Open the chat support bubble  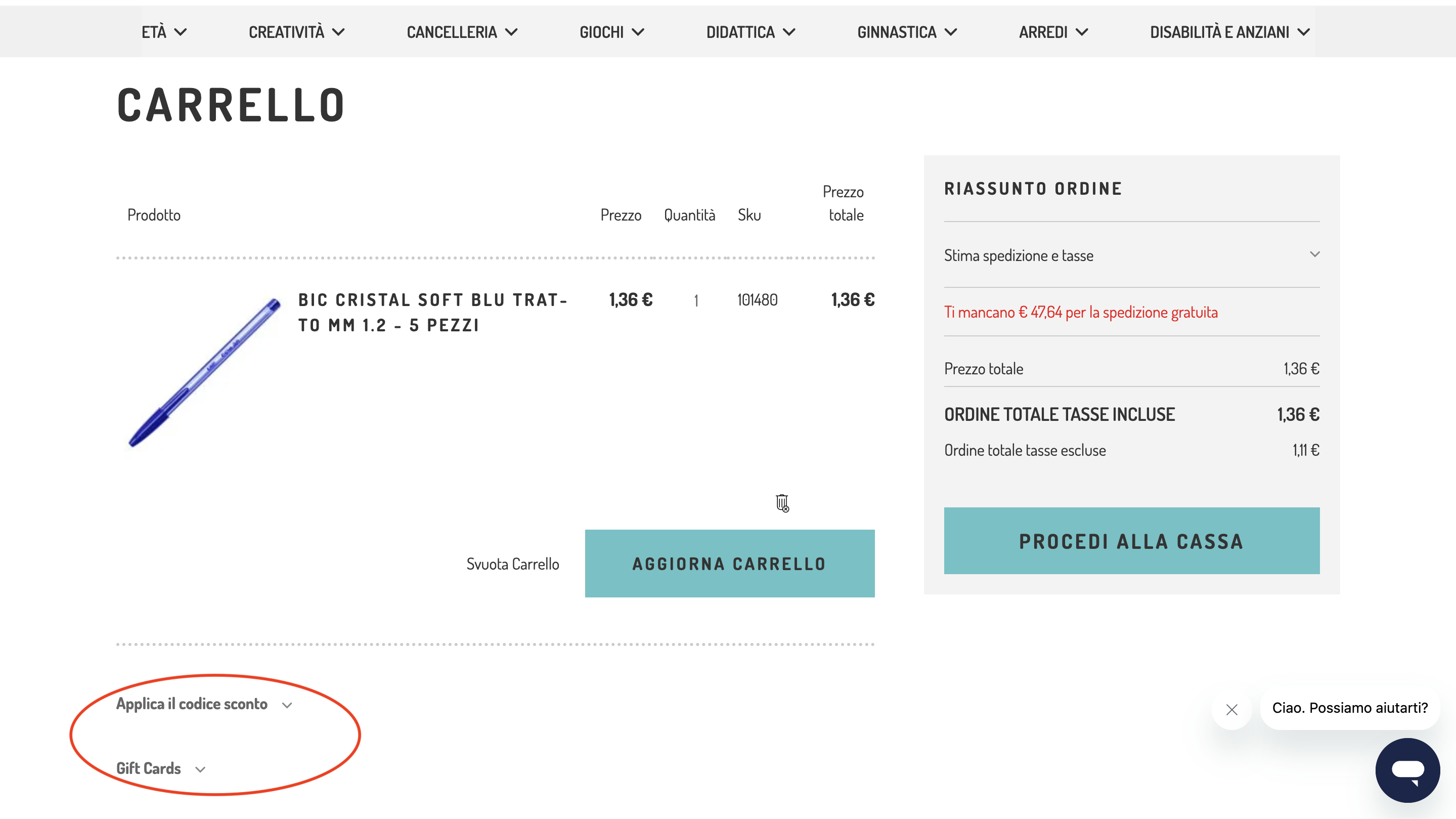(x=1407, y=770)
